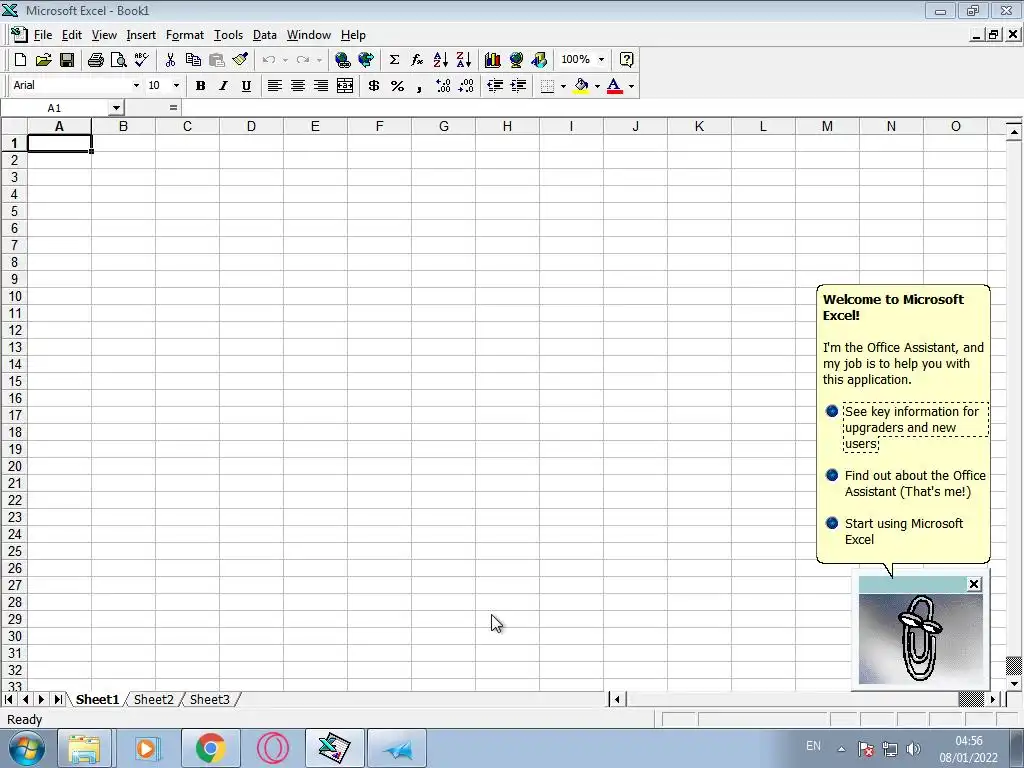Switch to the Sheet2 tab

point(153,699)
